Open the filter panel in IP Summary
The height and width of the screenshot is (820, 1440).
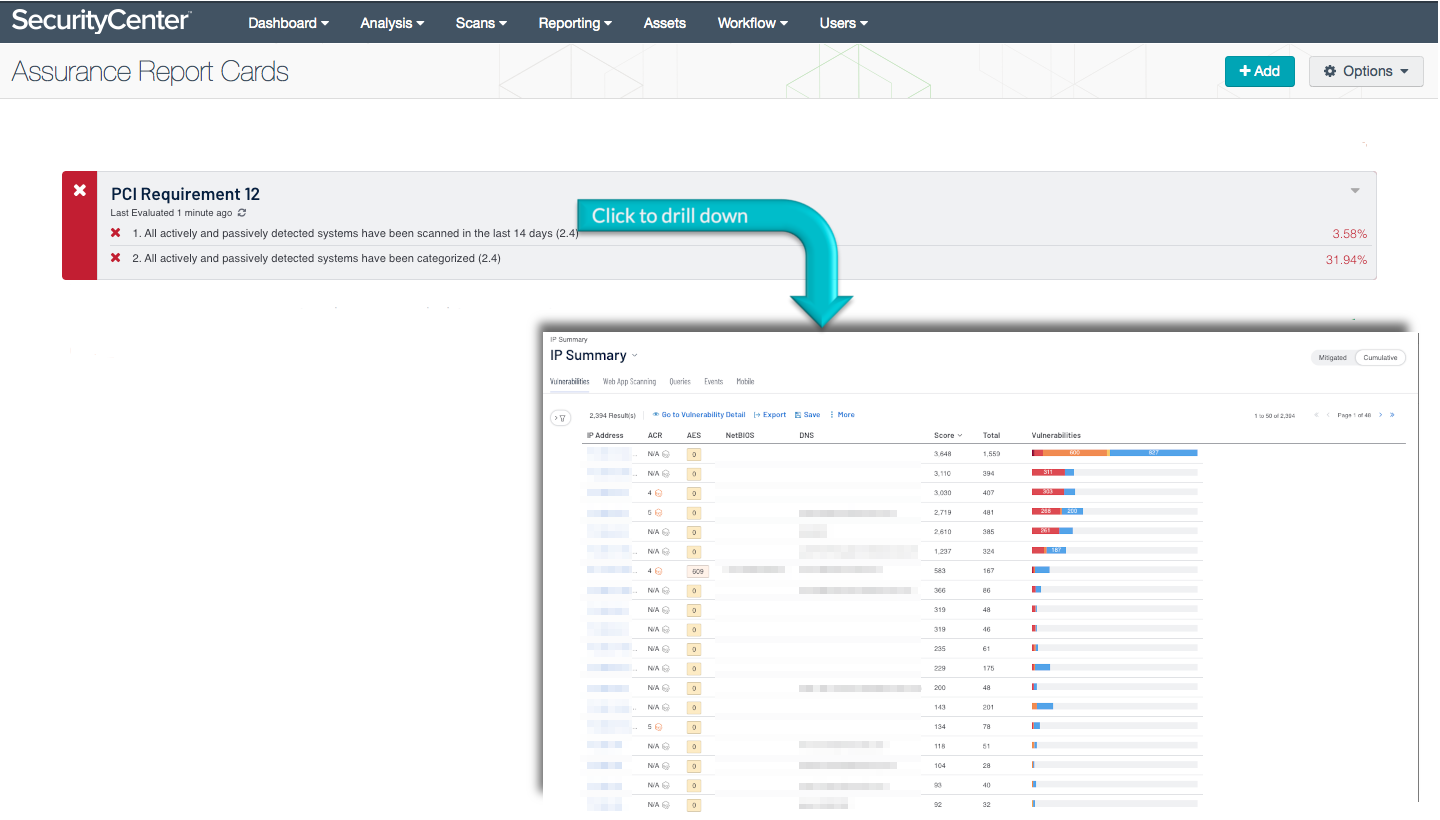561,418
